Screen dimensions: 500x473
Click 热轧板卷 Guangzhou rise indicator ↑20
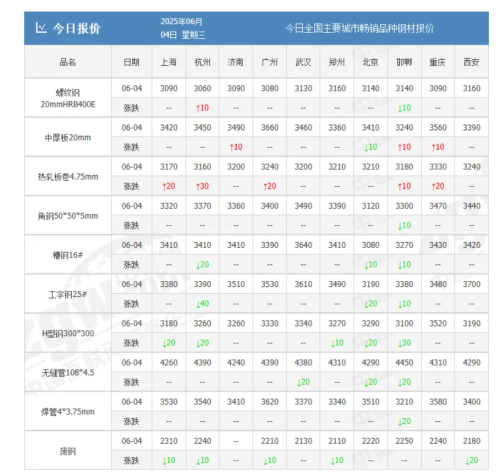(269, 186)
